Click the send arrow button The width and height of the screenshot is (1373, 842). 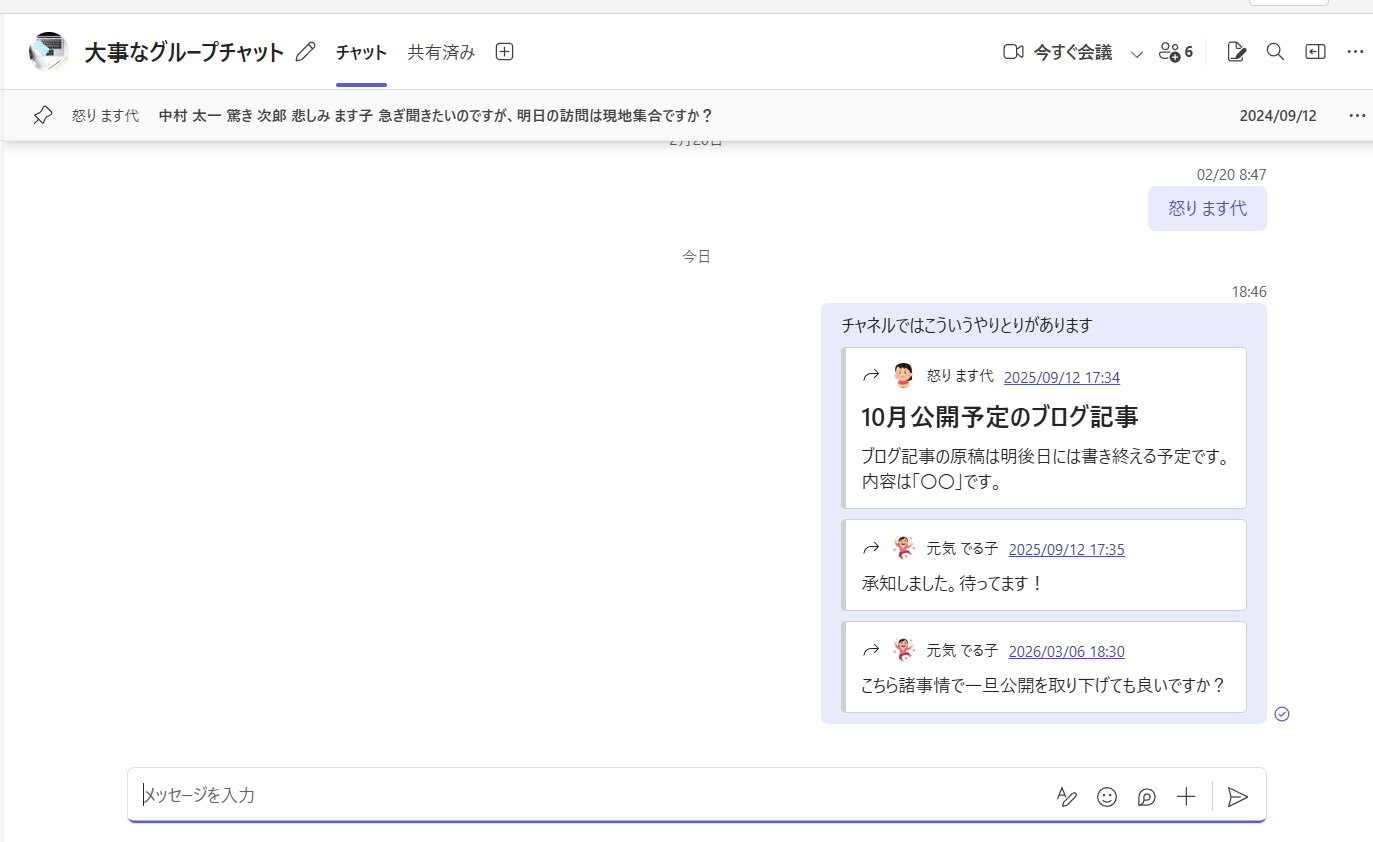(1238, 797)
